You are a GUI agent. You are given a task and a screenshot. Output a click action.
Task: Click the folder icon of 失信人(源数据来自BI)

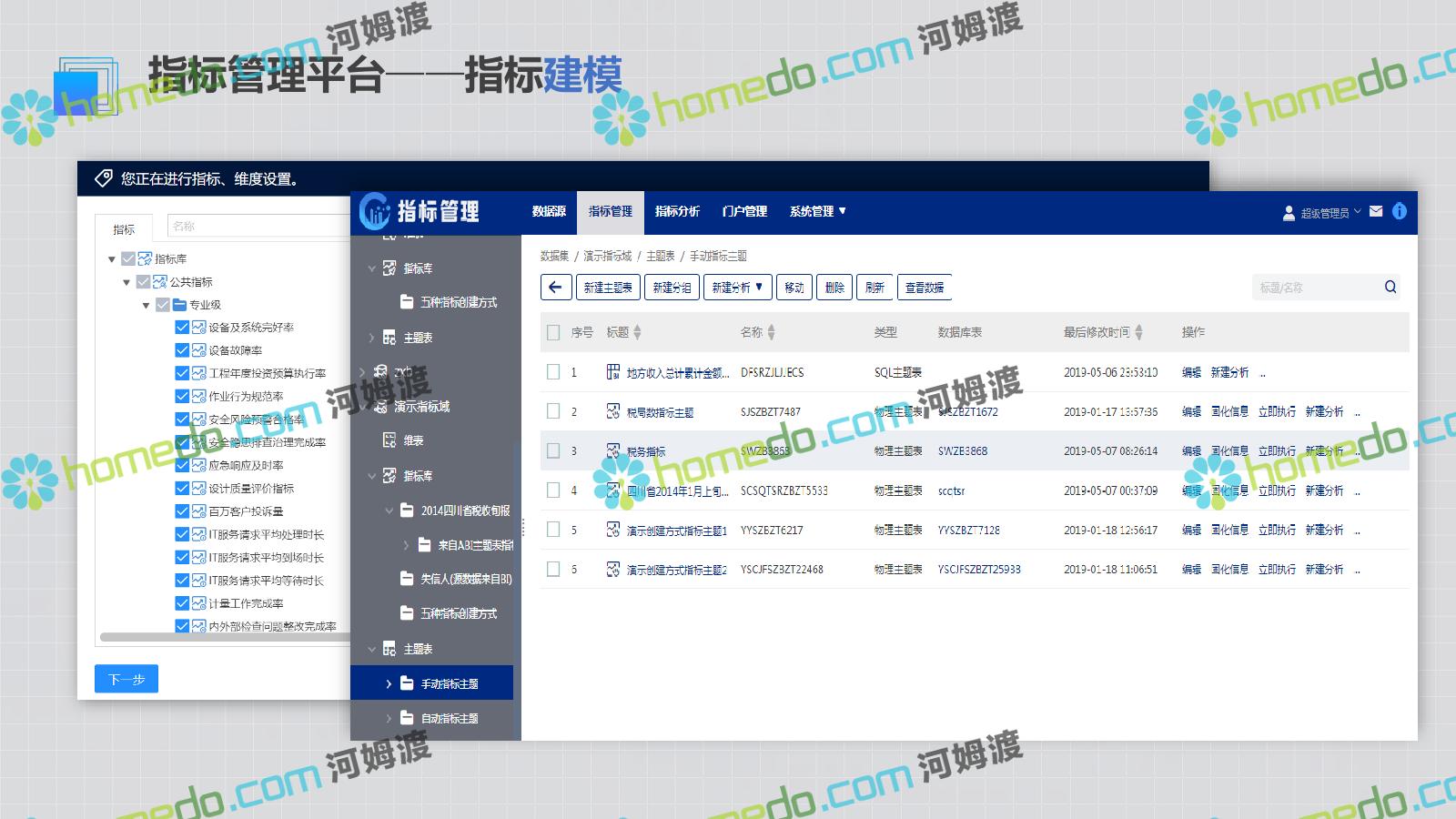click(408, 579)
